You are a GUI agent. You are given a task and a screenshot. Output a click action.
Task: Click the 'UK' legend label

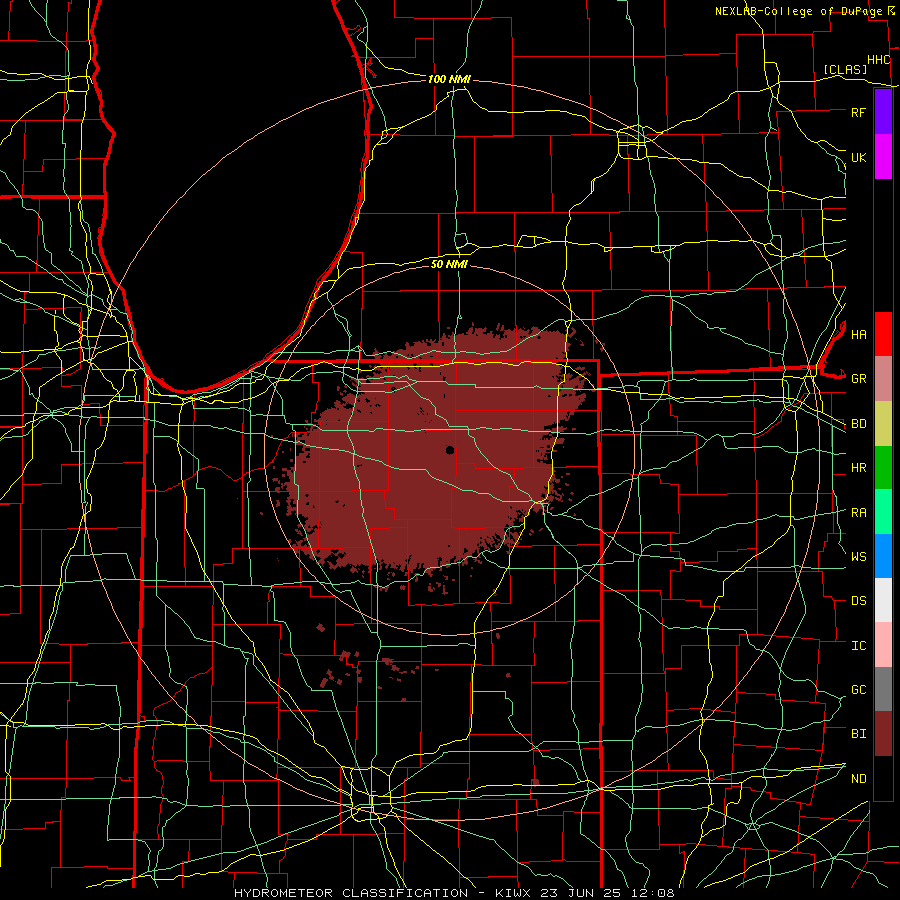(x=858, y=157)
